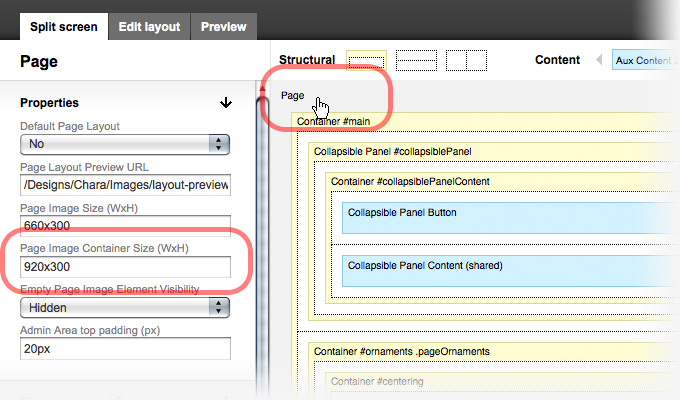The image size is (680, 400).
Task: Select the two-column structural layout icon
Action: pyautogui.click(x=467, y=60)
